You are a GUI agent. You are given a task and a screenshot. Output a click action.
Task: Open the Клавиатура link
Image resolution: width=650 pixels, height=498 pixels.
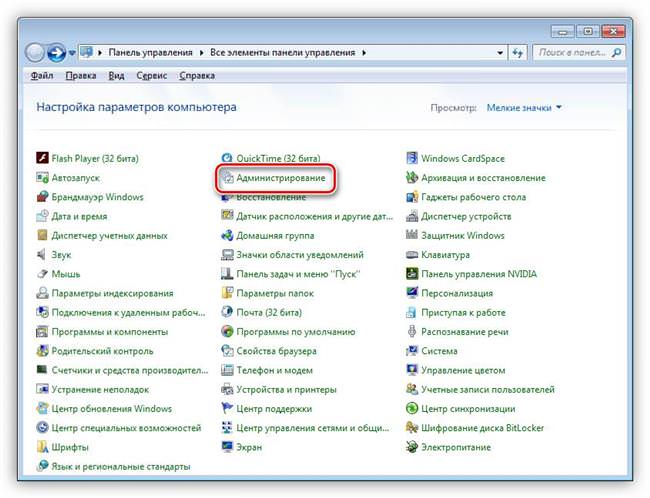(445, 255)
